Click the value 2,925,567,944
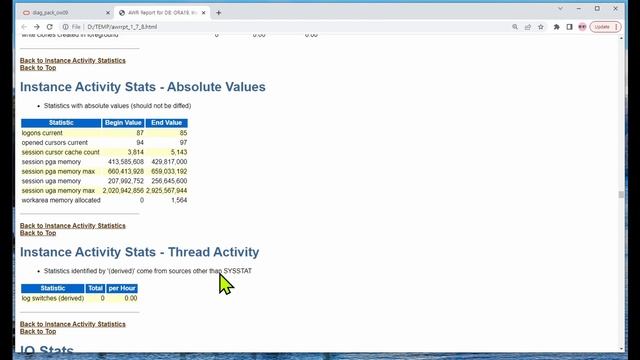The image size is (640, 360). coord(167,191)
